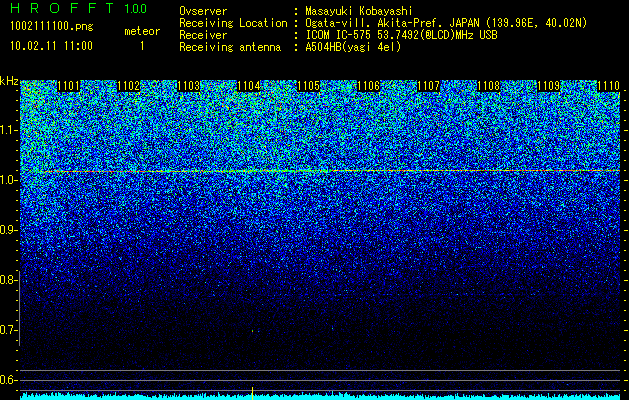Click the 1.0 frequency axis label
The image size is (629, 400).
pos(8,180)
